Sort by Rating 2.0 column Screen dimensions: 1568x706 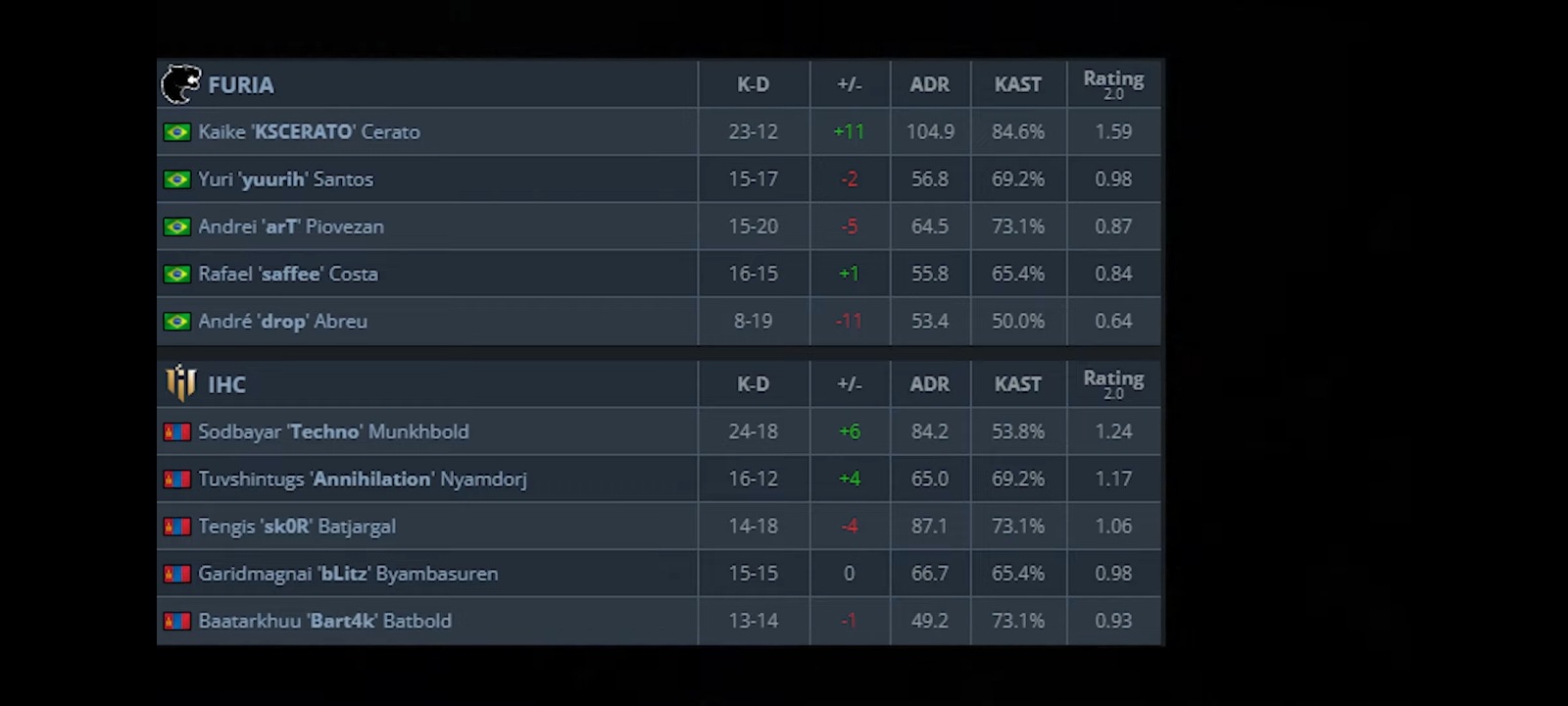tap(1114, 84)
